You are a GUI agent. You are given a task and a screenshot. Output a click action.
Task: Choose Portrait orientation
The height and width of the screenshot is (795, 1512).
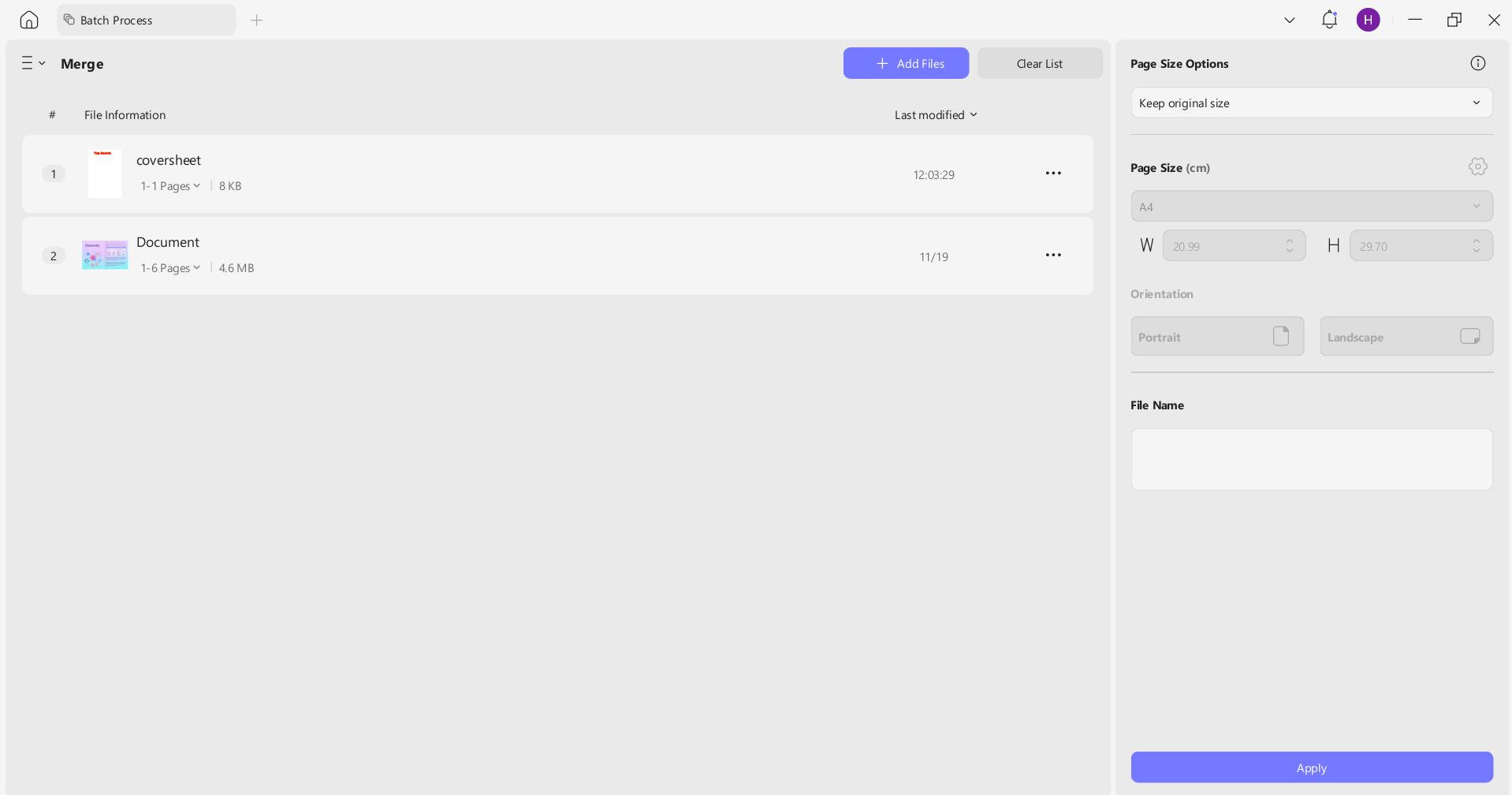1217,337
